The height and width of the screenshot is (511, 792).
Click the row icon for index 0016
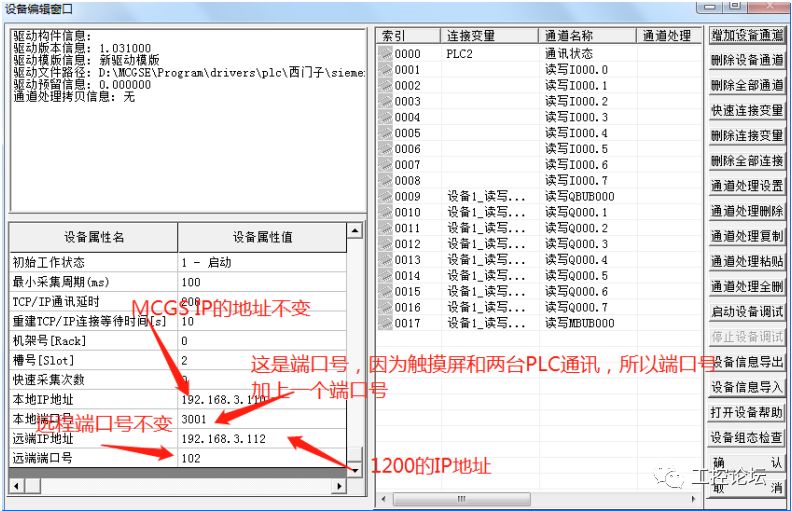385,307
